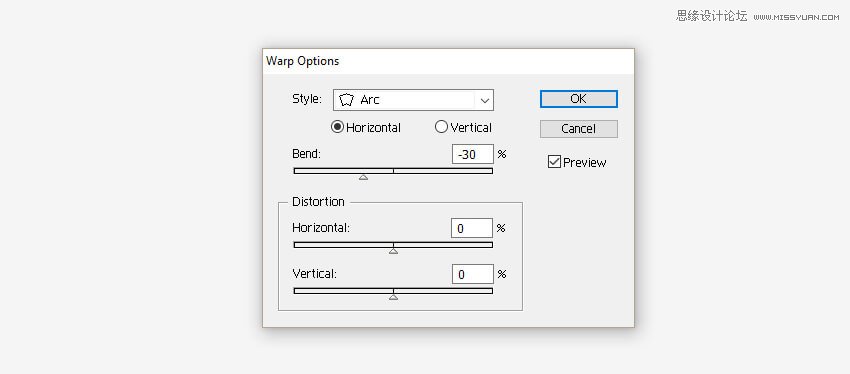Viewport: 850px width, 374px height.
Task: Click the Bend slider track right half
Action: 443,171
